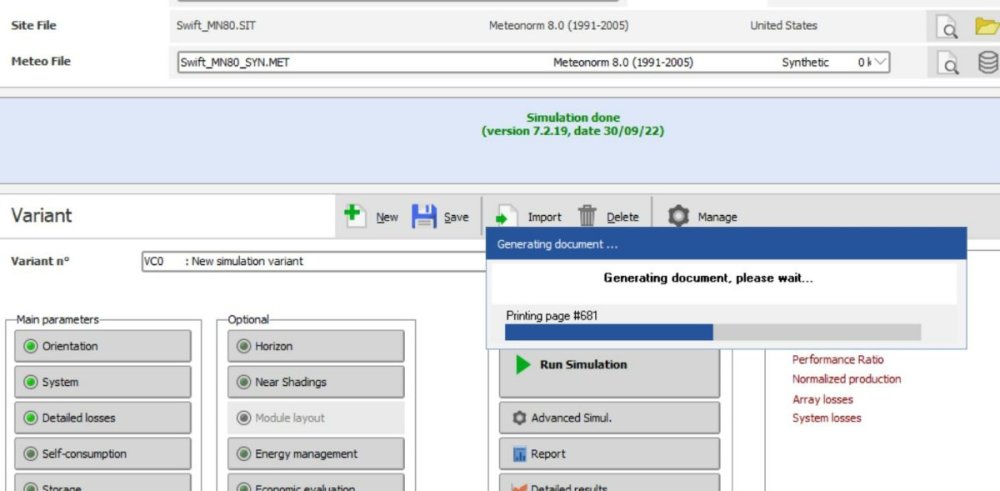Select the Performance Ratio result link
This screenshot has height=491, width=1000.
838,359
